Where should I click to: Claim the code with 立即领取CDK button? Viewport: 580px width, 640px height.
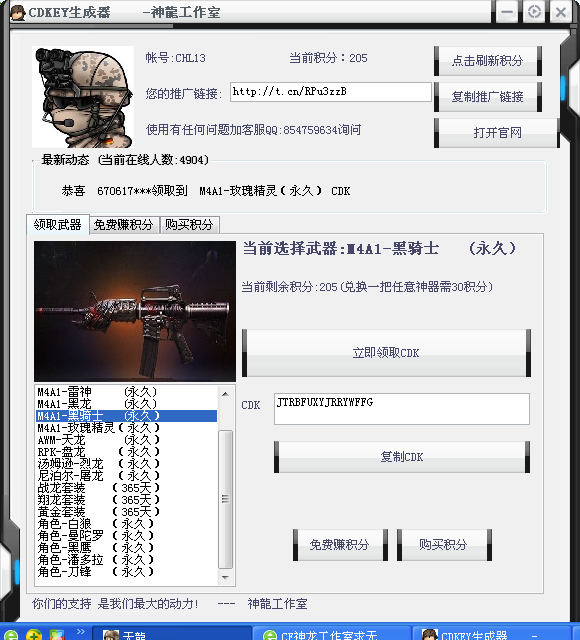pyautogui.click(x=386, y=353)
